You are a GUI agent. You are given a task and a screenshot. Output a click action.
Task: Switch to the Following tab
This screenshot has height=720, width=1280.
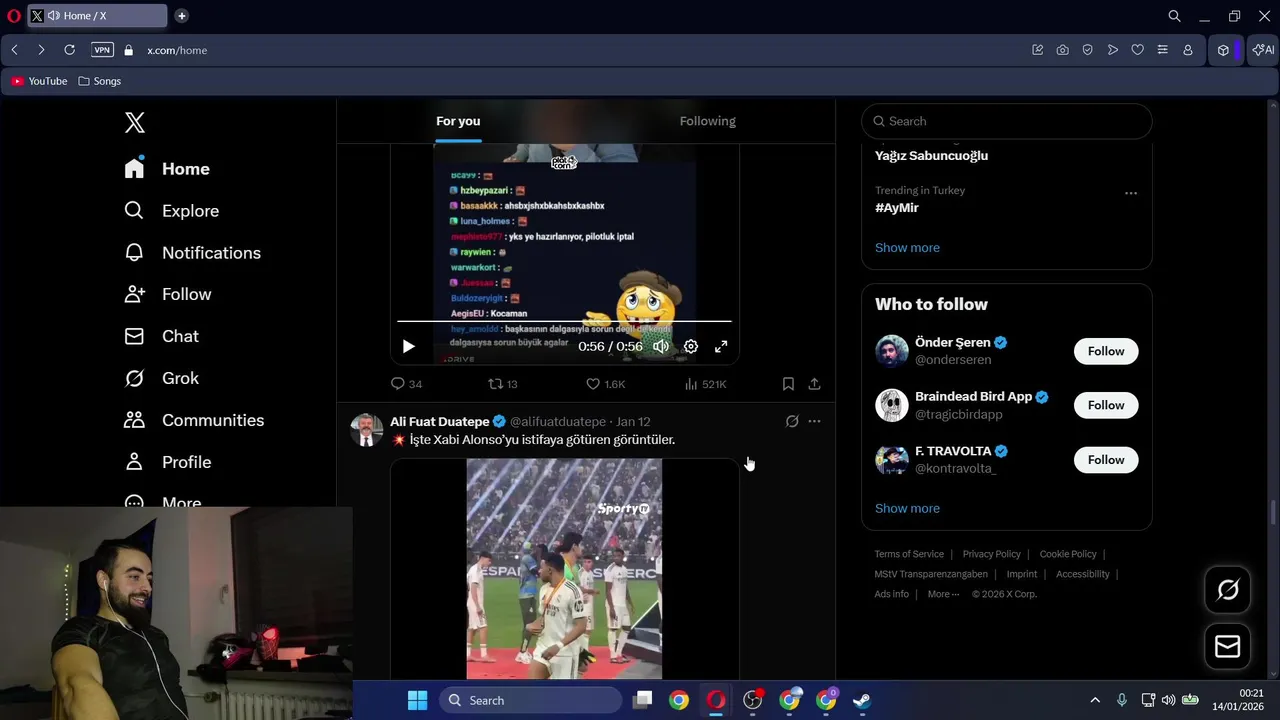click(707, 121)
